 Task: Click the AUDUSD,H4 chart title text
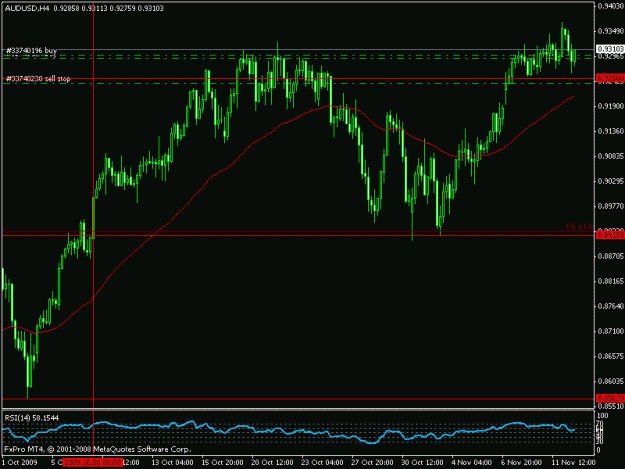(27, 8)
